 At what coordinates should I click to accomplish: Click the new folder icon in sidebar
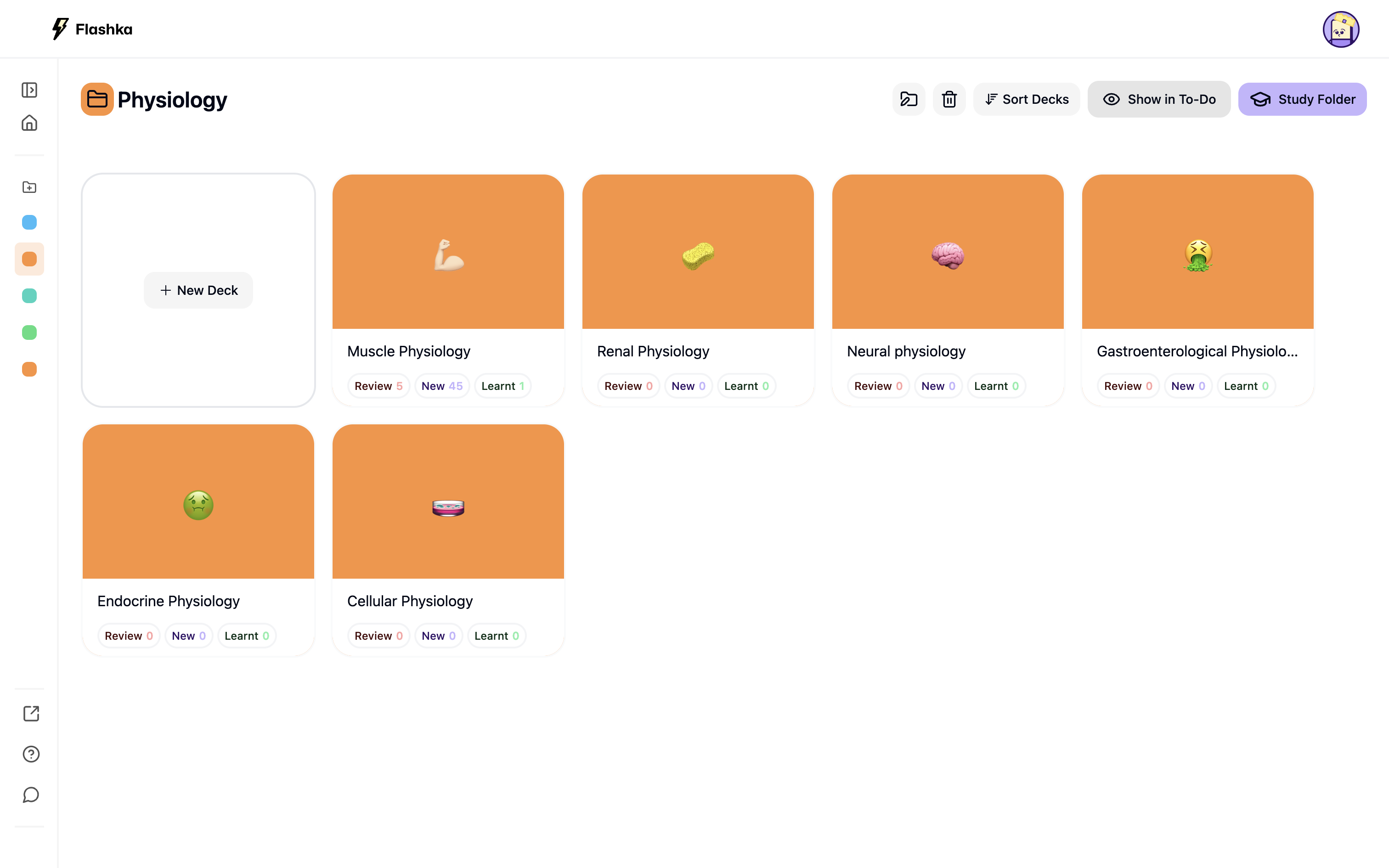click(29, 187)
